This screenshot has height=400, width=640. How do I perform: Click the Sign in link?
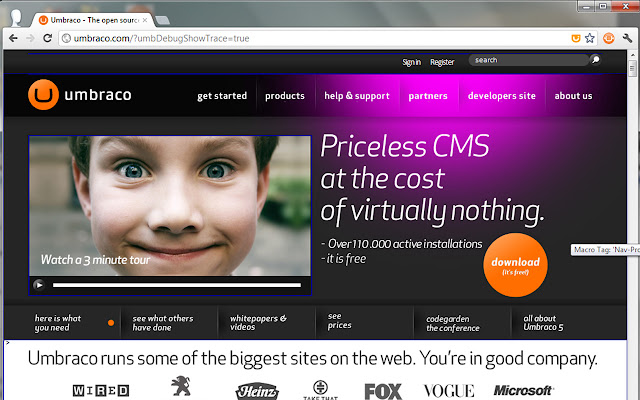click(x=411, y=62)
